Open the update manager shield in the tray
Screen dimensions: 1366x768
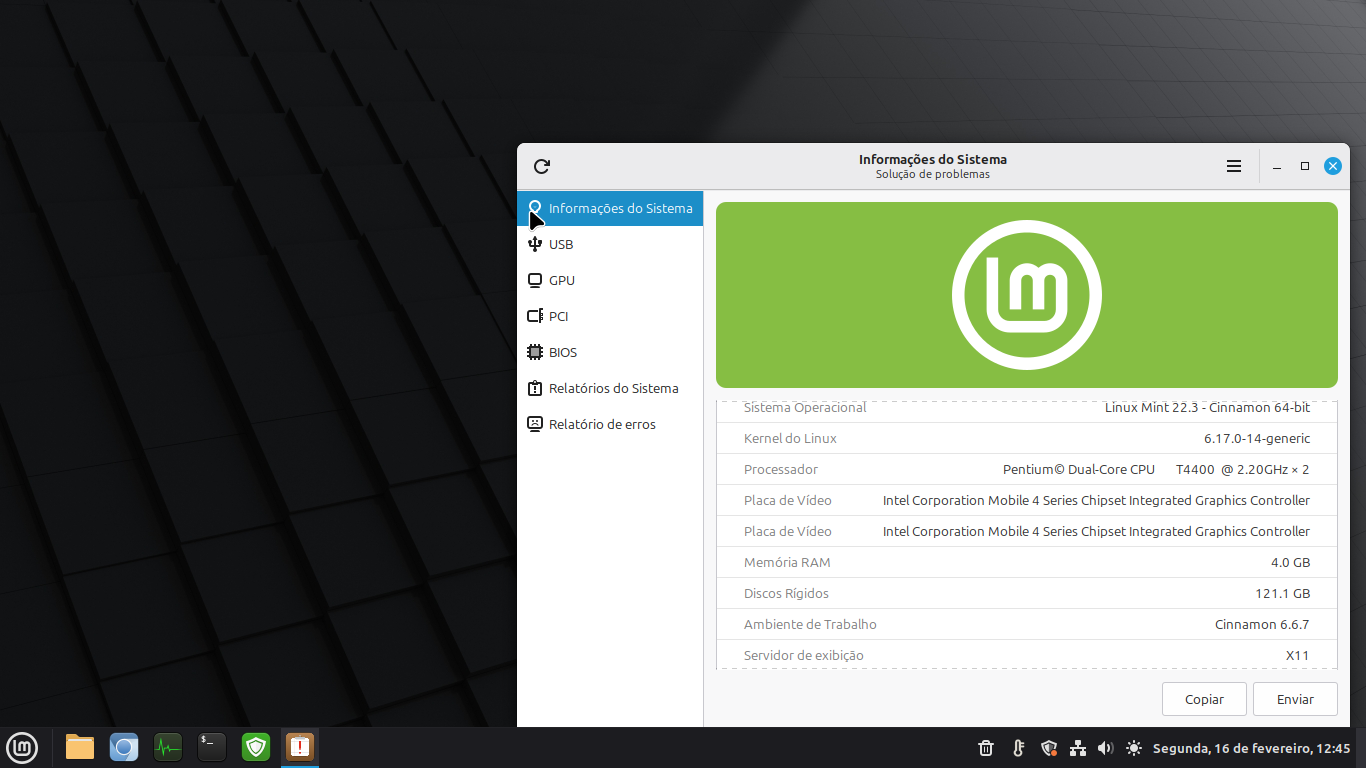pyautogui.click(x=1049, y=748)
